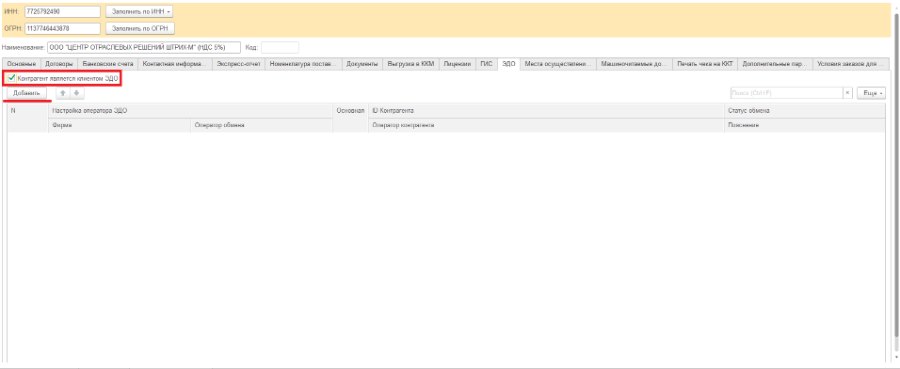Focus the 'Наименование' text field
This screenshot has width=900, height=369.
click(x=144, y=48)
